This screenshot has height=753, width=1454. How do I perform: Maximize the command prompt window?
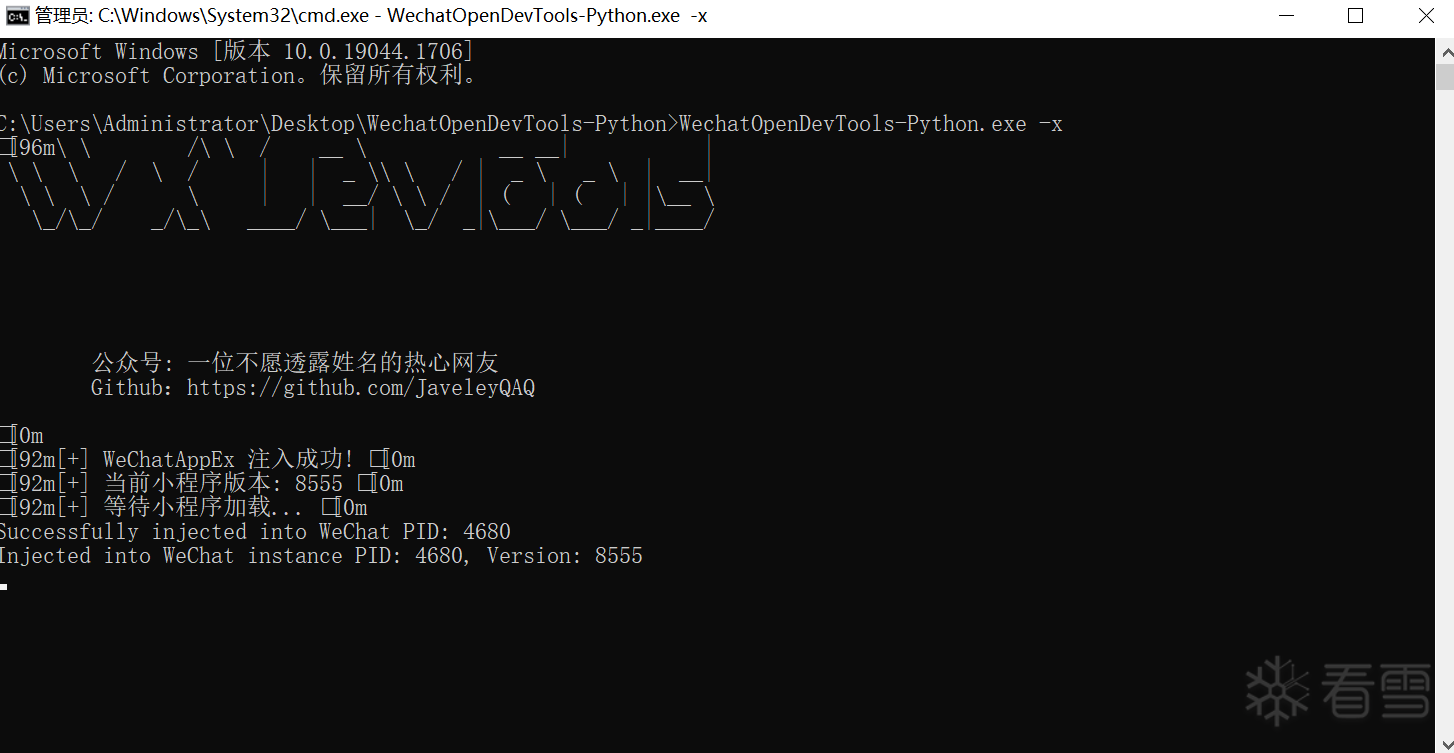[x=1355, y=15]
